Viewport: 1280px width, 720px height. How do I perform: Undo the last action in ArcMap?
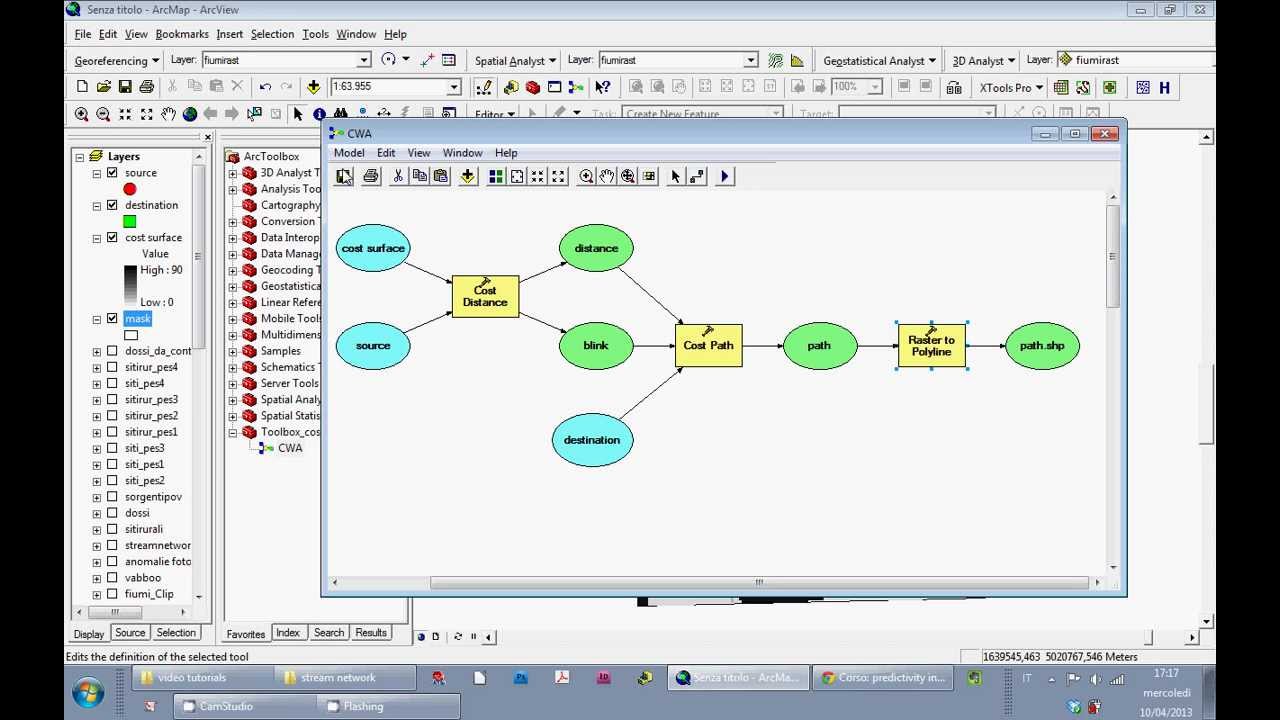coord(265,87)
